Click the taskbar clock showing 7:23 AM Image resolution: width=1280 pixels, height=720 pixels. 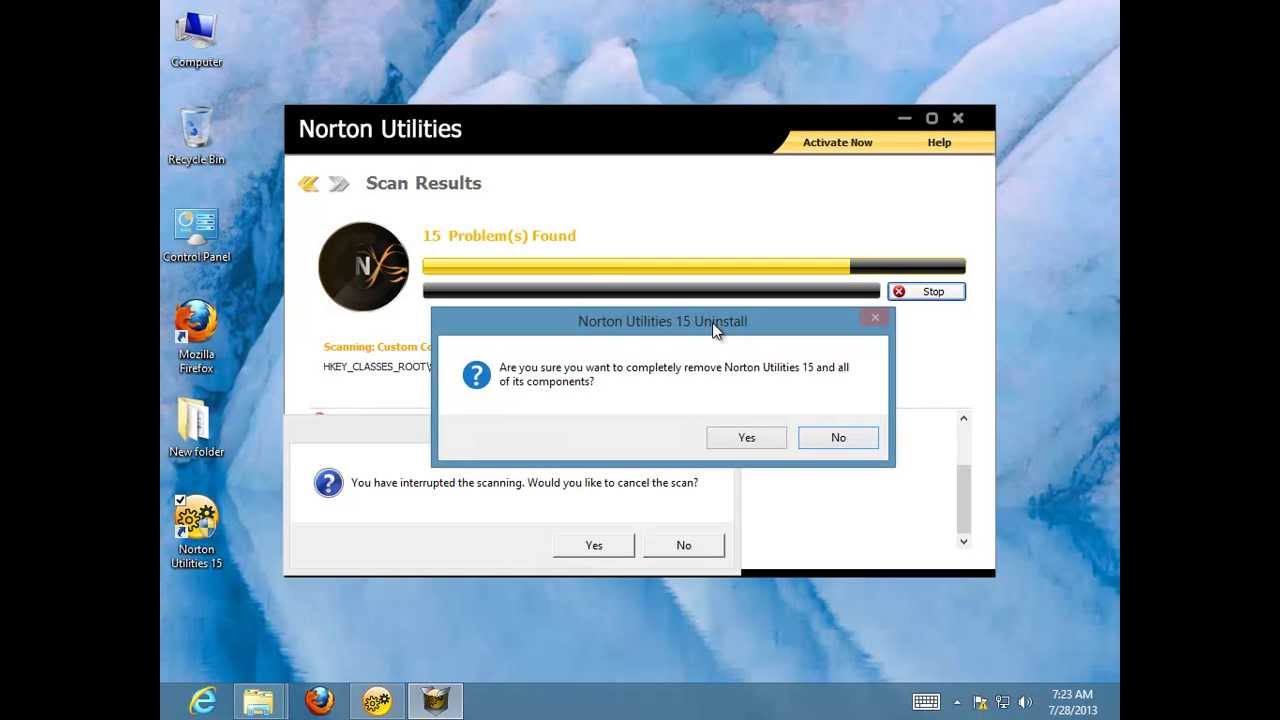(x=1072, y=702)
